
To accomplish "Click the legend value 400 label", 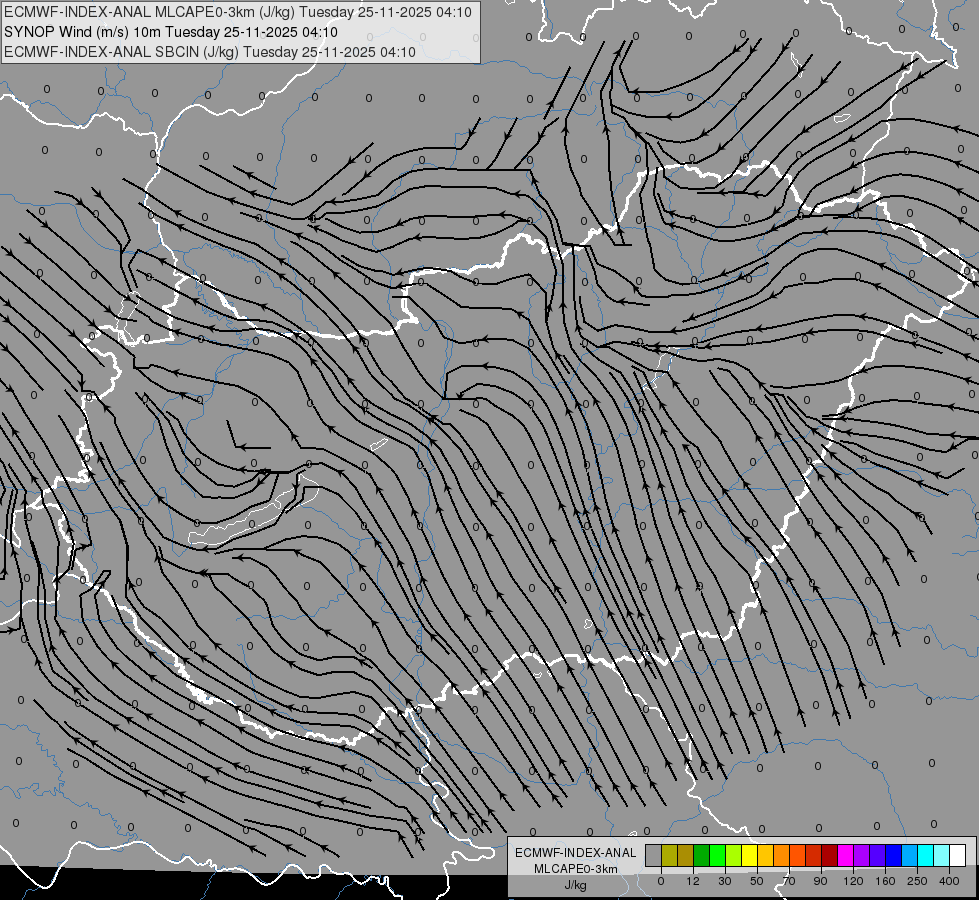I will point(949,881).
